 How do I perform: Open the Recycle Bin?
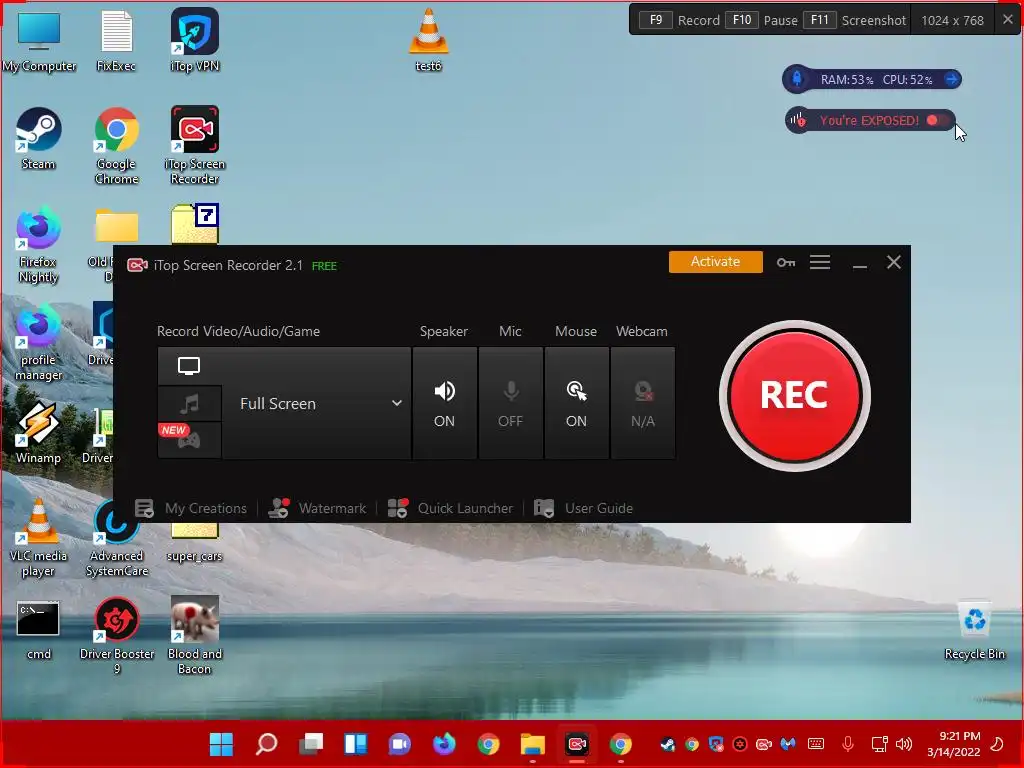974,630
